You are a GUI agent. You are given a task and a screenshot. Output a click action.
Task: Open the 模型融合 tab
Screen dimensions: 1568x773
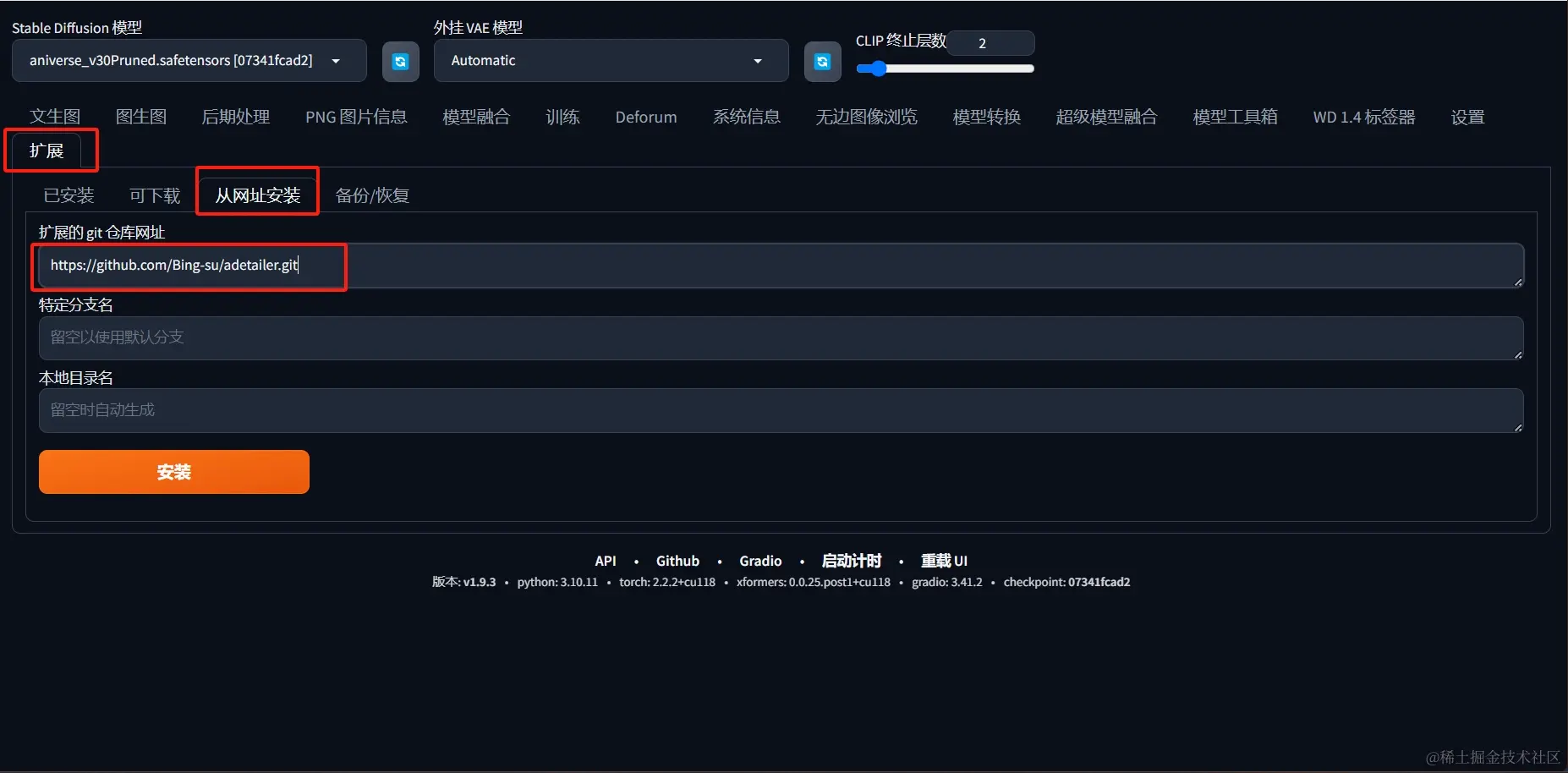(476, 117)
